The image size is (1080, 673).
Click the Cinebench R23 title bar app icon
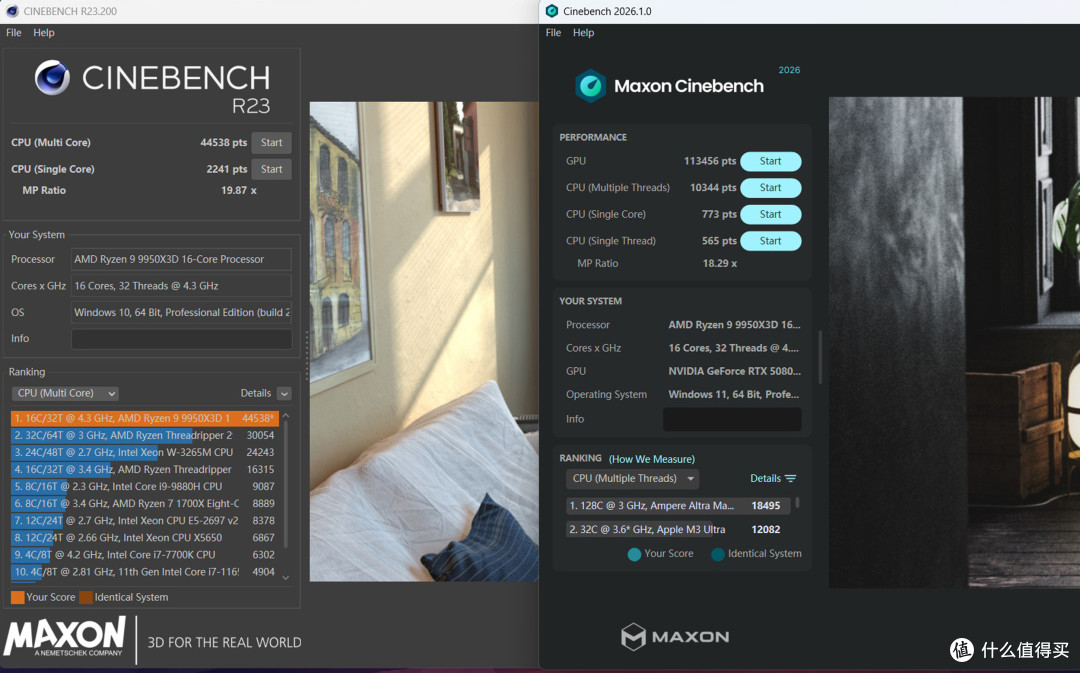tap(12, 11)
